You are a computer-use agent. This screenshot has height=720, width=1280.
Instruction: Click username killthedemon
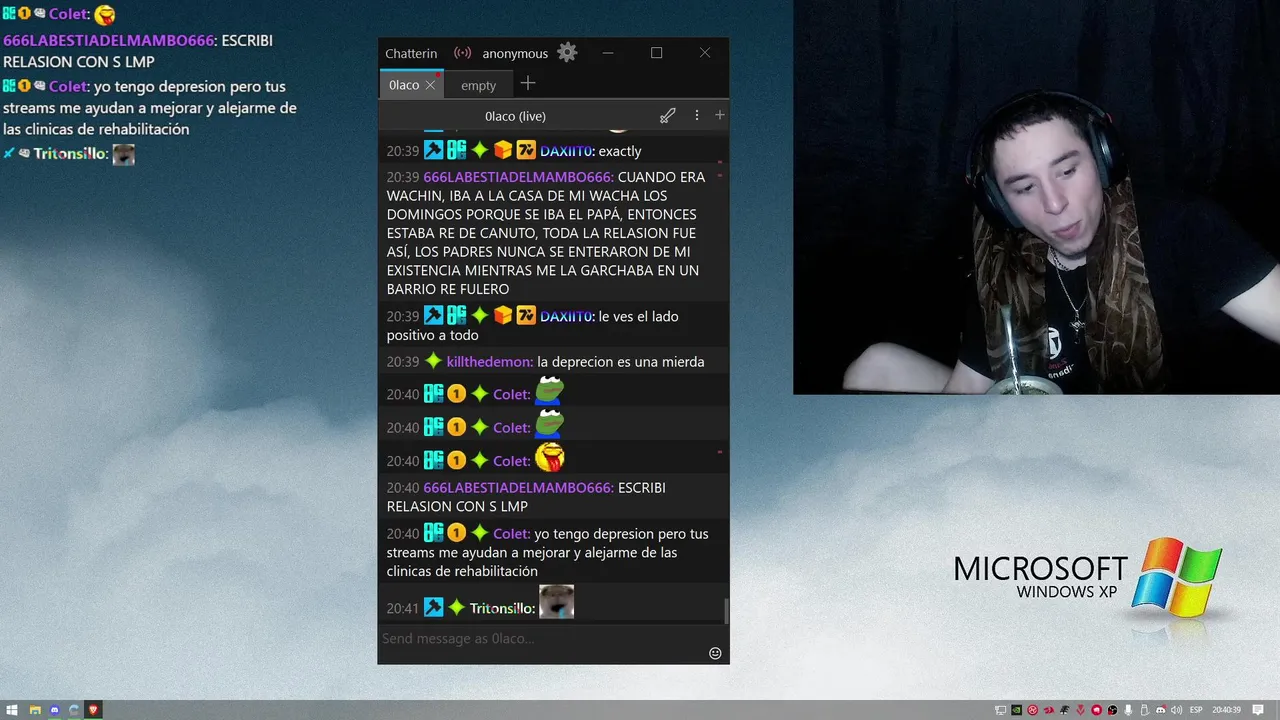(x=489, y=362)
